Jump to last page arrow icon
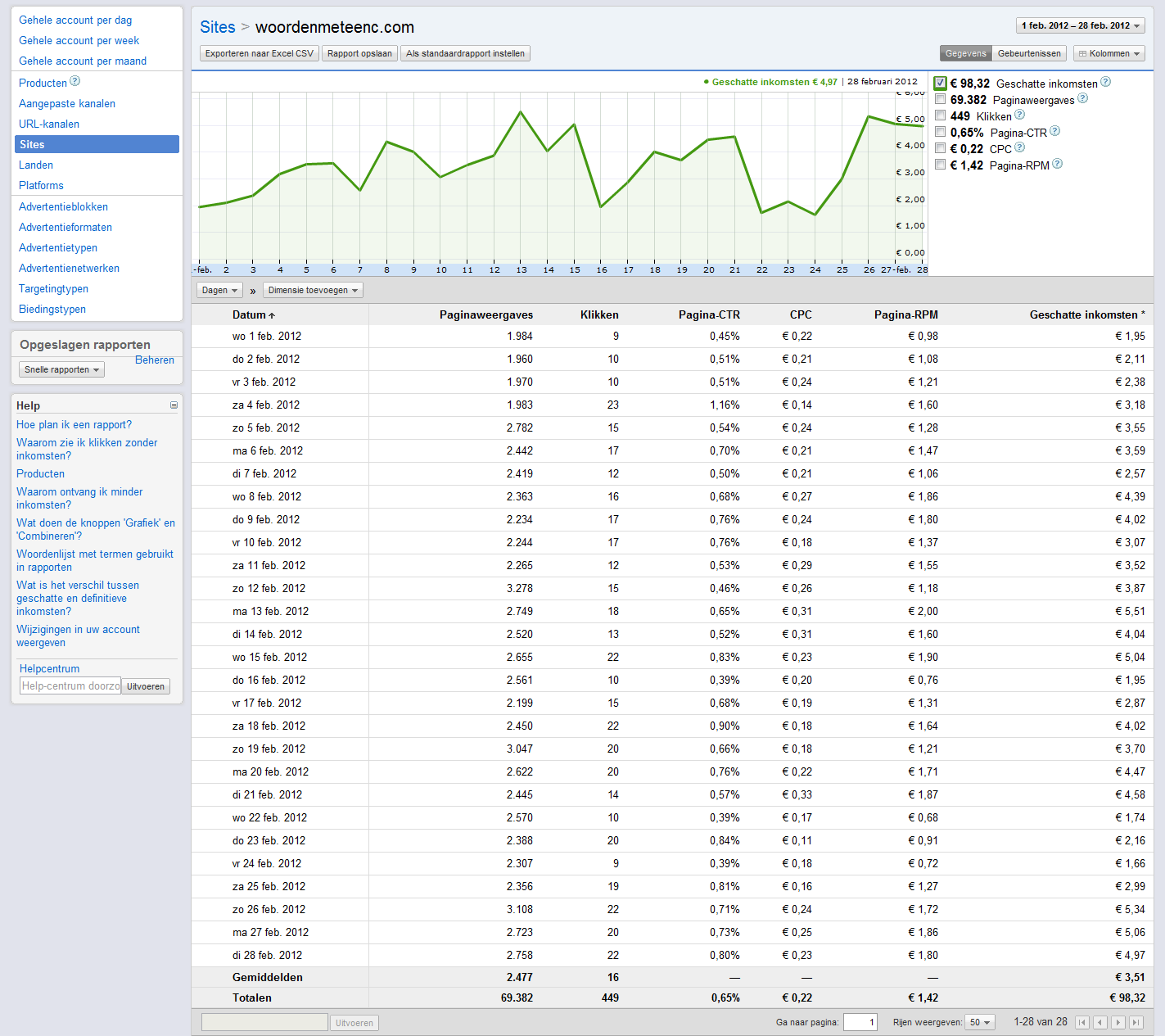1165x1036 pixels. (1136, 1022)
